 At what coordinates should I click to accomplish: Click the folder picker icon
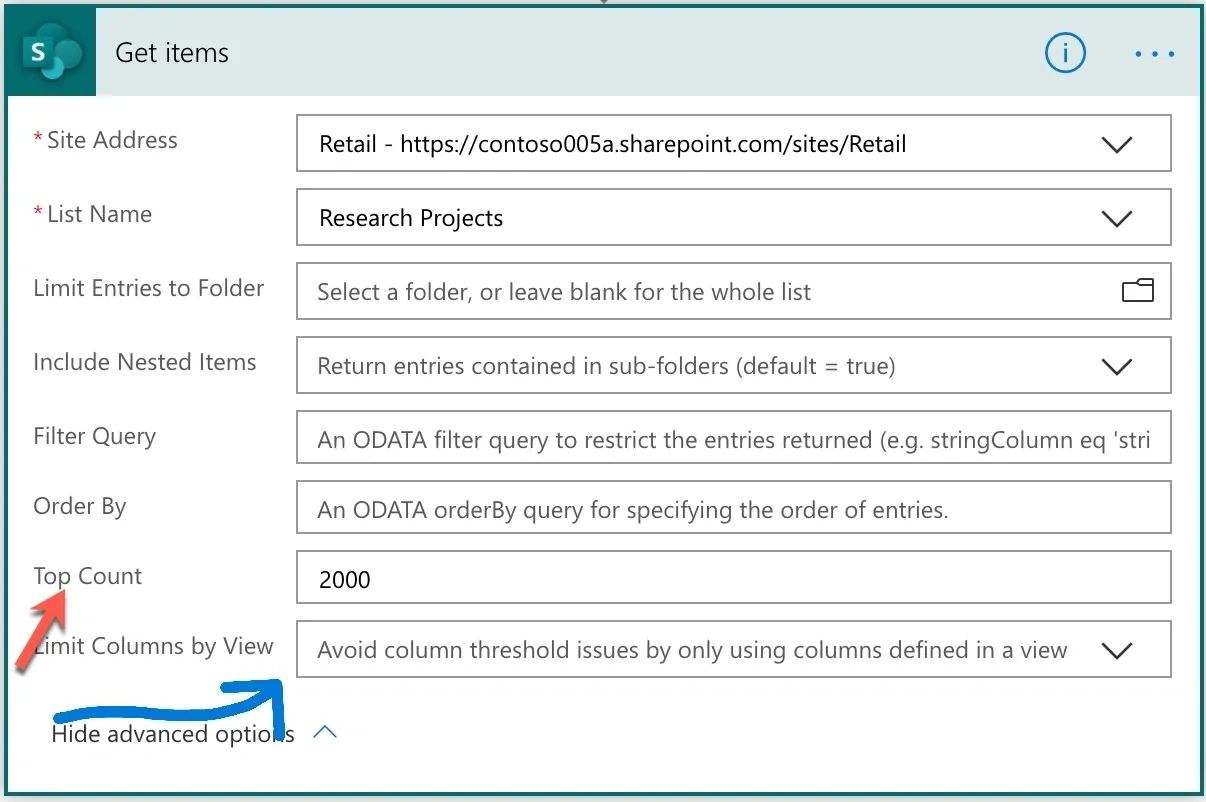pyautogui.click(x=1138, y=291)
